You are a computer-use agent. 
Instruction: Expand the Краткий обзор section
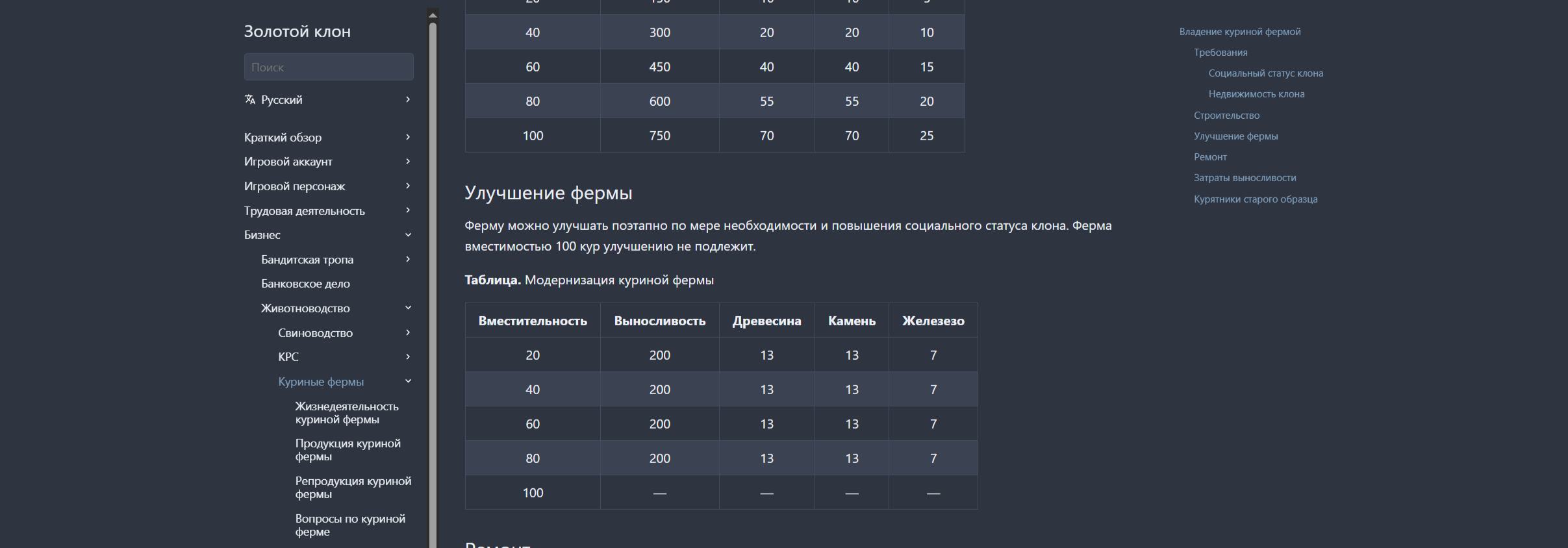[x=408, y=137]
